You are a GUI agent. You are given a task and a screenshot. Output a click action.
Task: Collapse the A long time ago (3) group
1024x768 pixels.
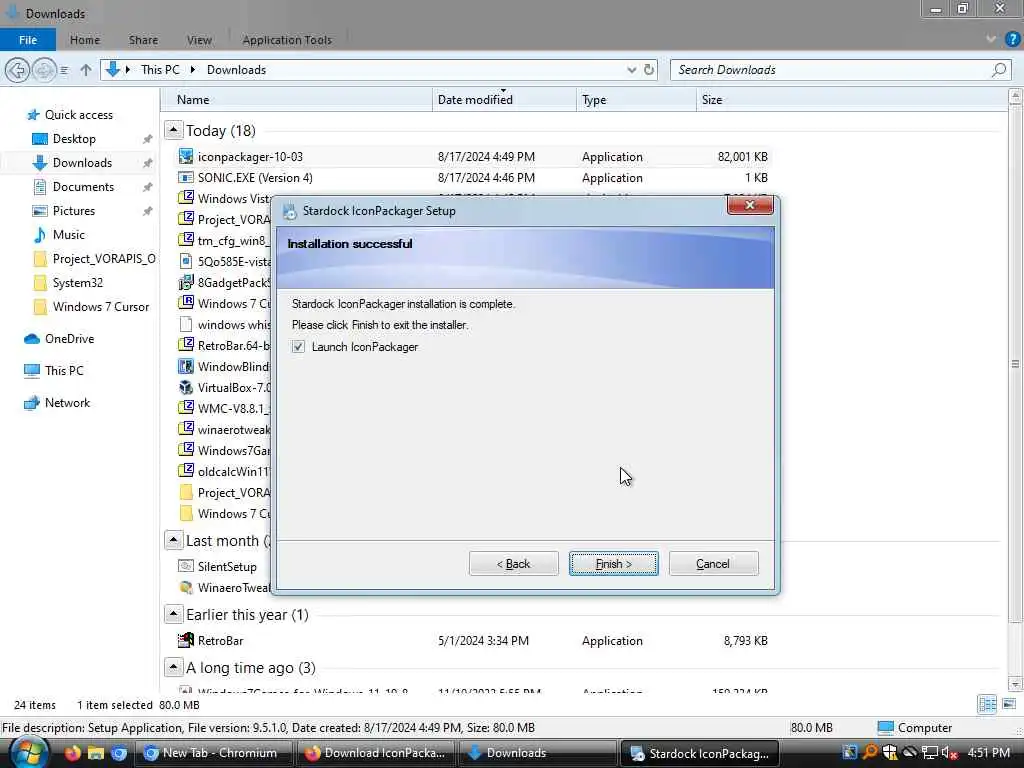point(173,667)
